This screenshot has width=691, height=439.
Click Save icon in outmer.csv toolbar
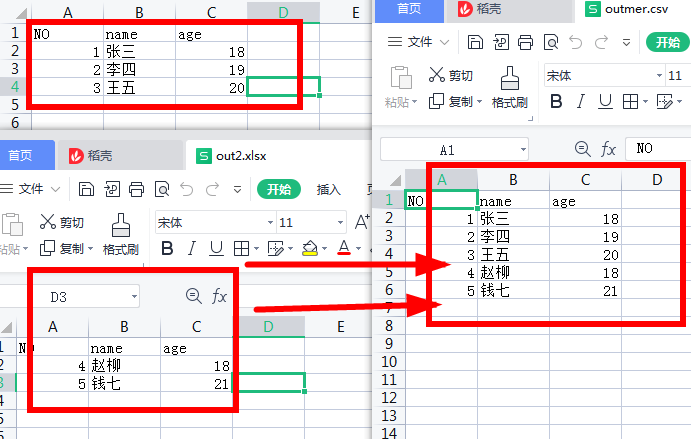pyautogui.click(x=475, y=42)
